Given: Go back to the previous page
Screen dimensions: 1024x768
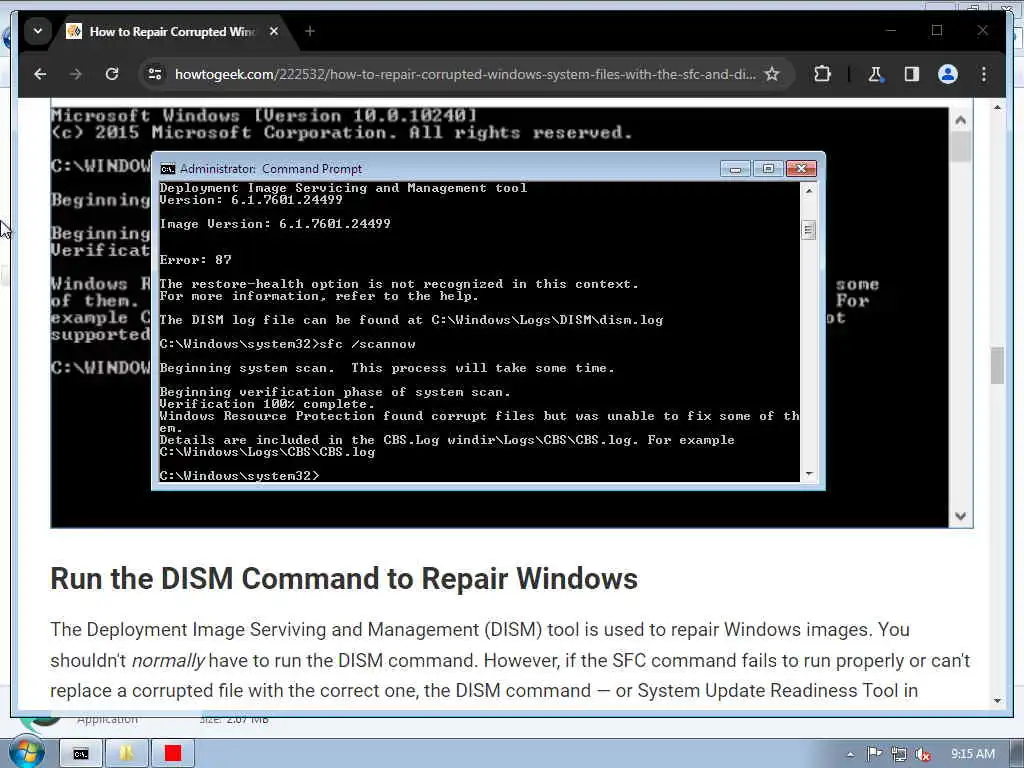Looking at the screenshot, I should pos(40,74).
